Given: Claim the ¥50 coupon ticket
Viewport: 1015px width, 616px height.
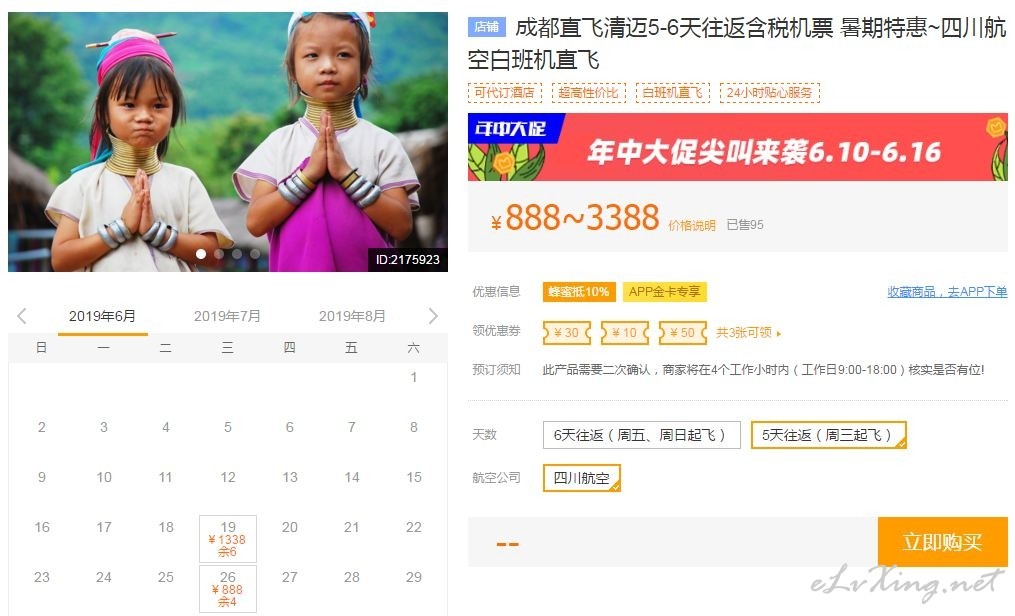Looking at the screenshot, I should coord(682,333).
